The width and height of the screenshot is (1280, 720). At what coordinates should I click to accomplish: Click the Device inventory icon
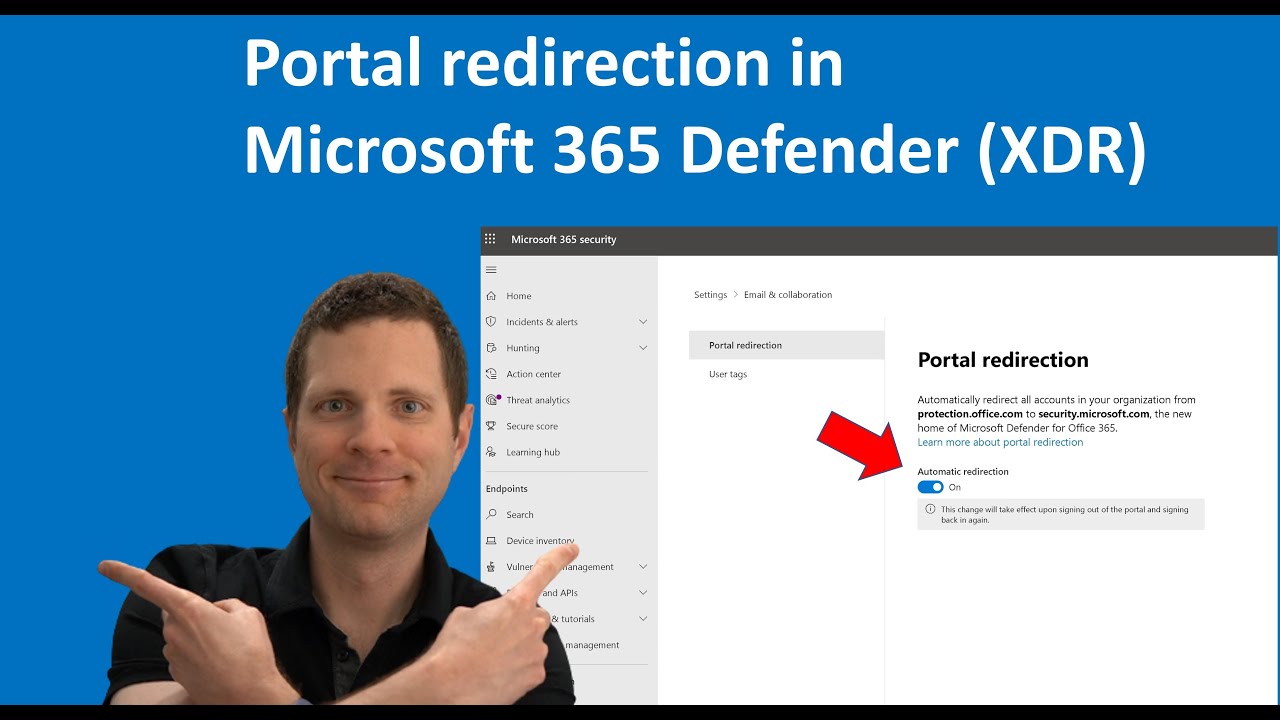(491, 541)
